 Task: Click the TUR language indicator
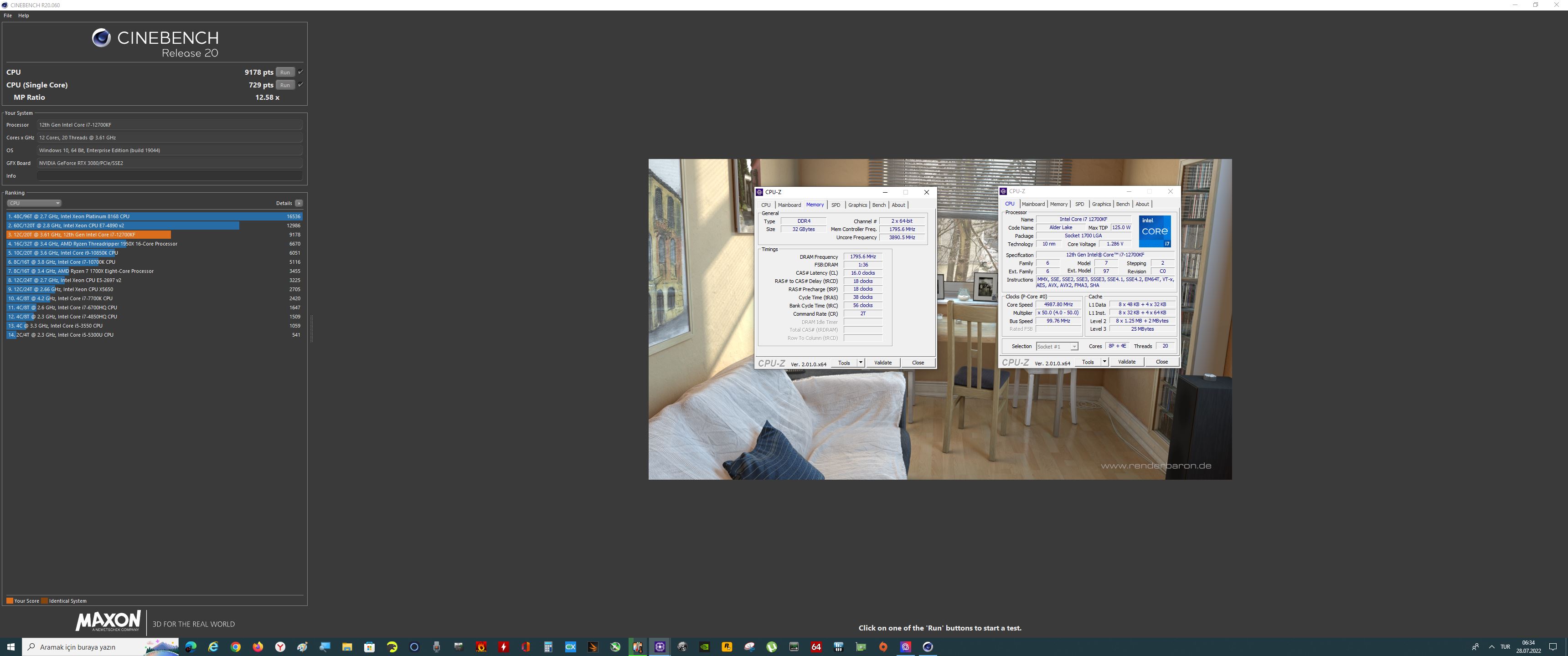1505,647
